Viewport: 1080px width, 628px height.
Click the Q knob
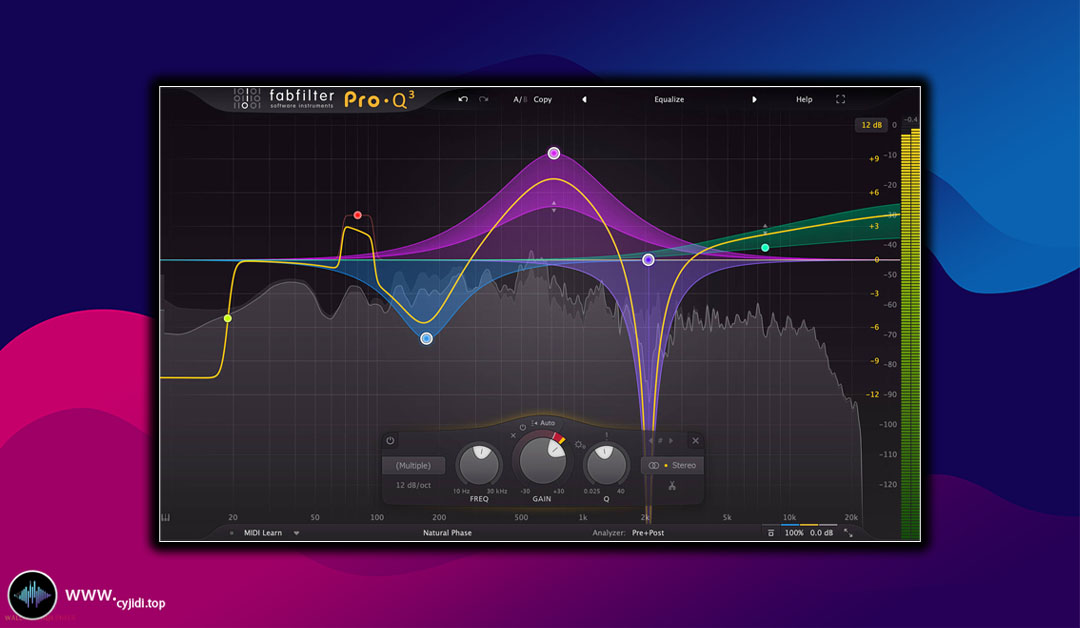(x=605, y=464)
